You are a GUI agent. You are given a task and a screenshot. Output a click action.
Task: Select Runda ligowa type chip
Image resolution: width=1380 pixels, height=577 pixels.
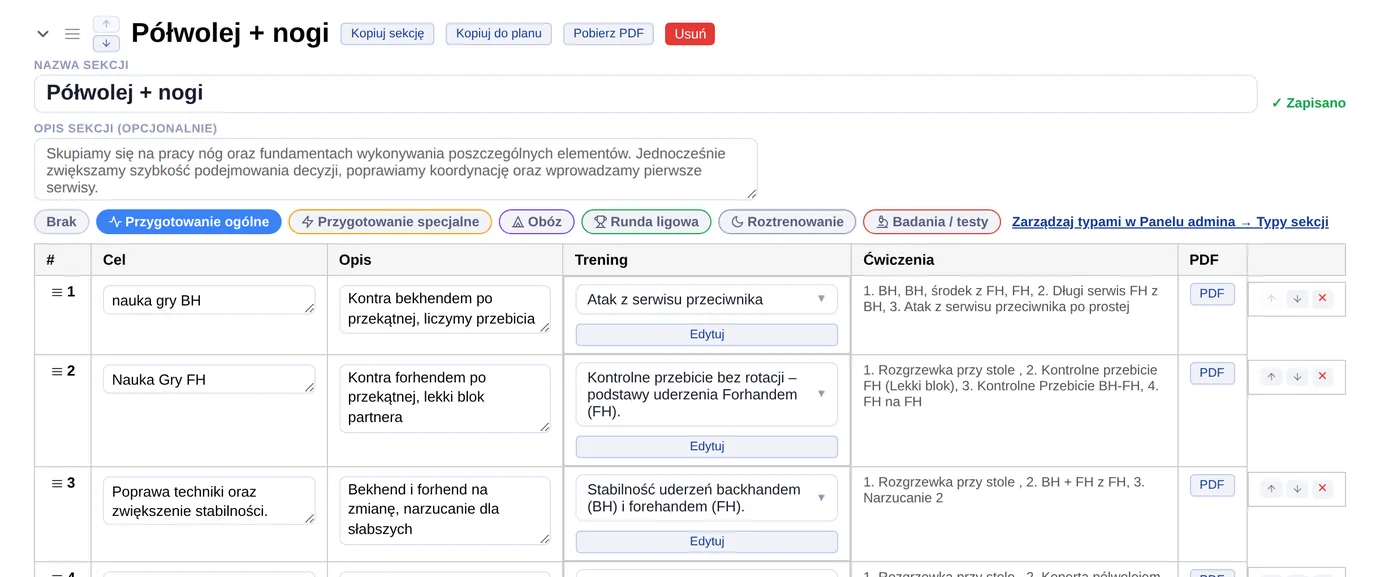(x=646, y=222)
